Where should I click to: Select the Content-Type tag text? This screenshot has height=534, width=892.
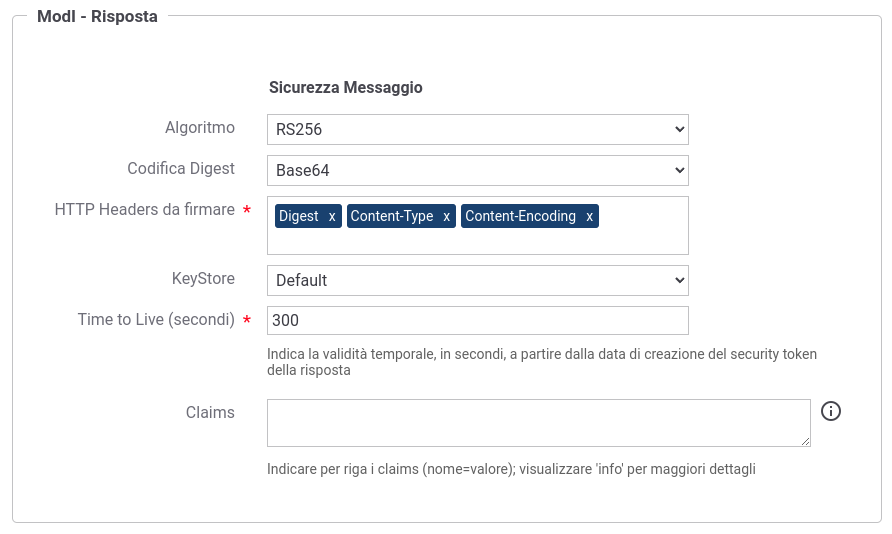point(392,216)
